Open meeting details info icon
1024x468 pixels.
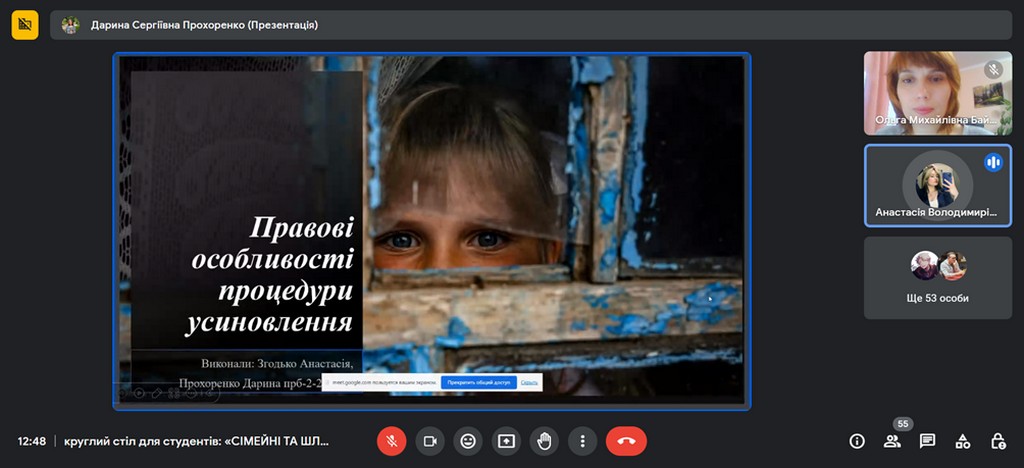click(857, 441)
